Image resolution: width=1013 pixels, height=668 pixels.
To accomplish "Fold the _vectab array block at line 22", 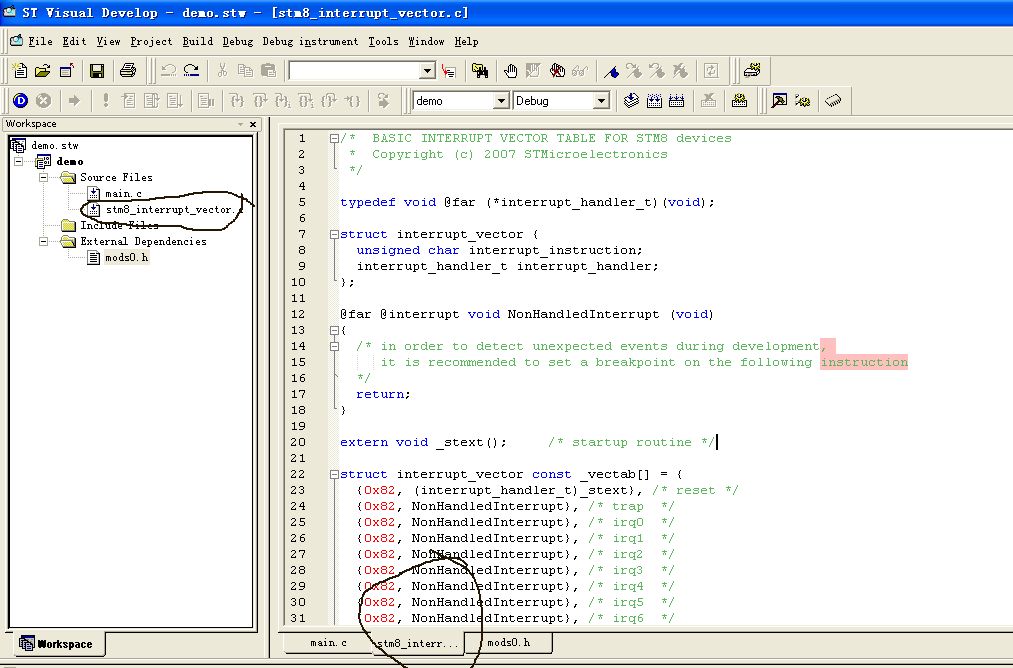I will 334,474.
